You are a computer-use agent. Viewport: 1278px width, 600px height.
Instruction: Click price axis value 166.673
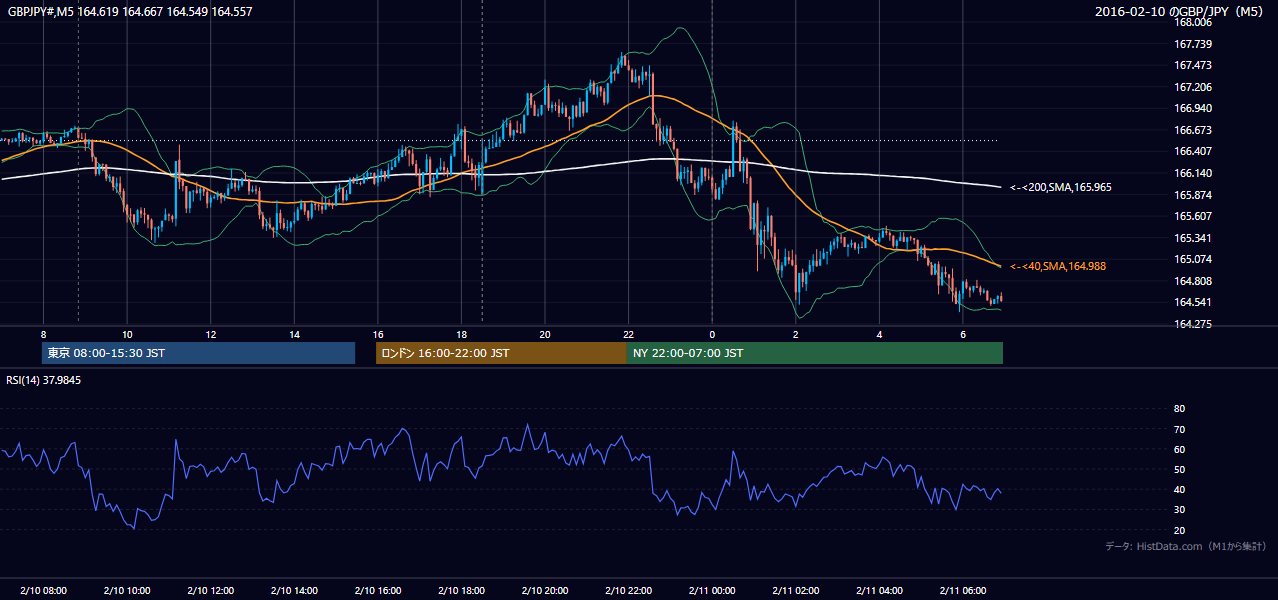[x=1193, y=130]
